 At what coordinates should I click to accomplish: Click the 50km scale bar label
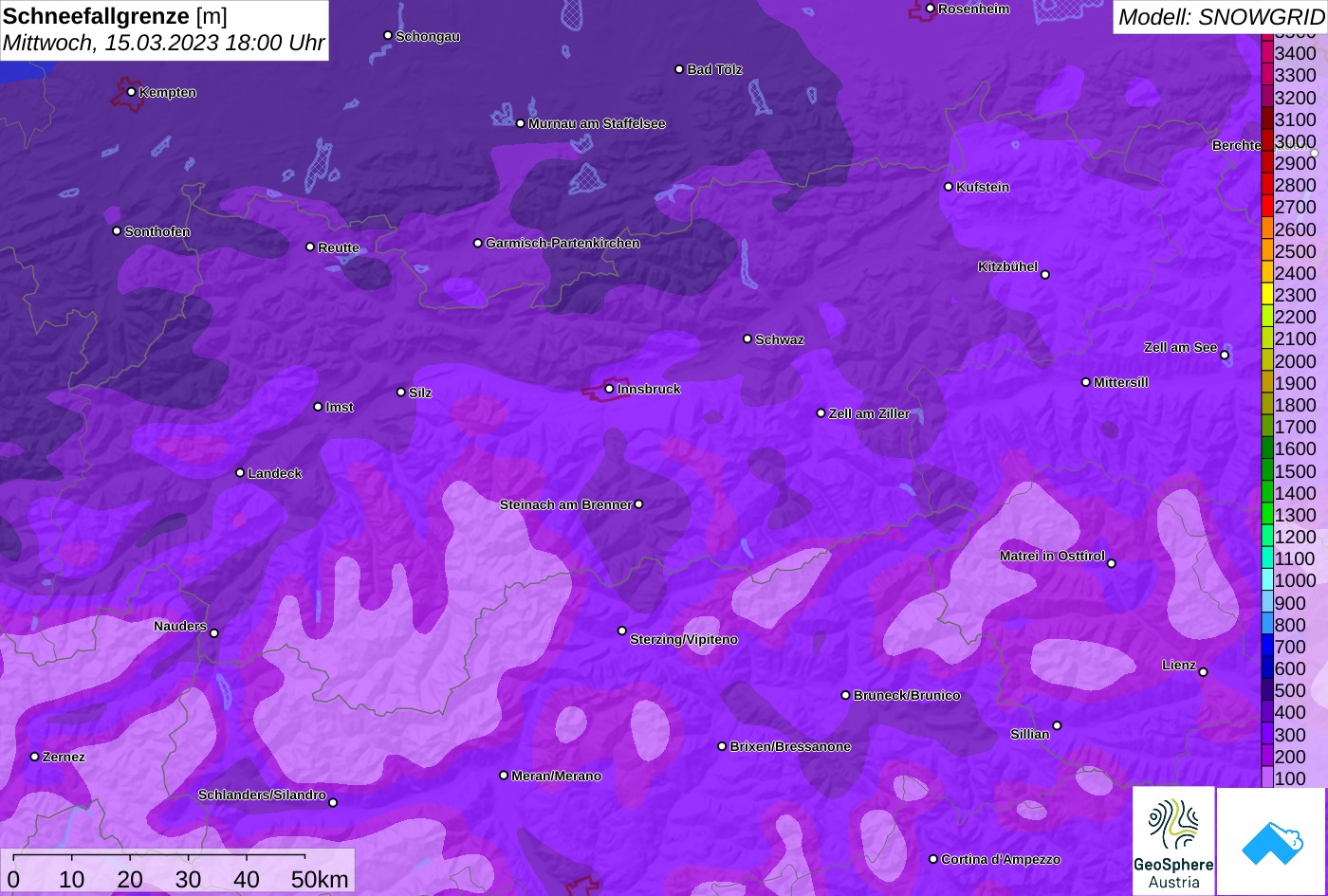pyautogui.click(x=320, y=879)
